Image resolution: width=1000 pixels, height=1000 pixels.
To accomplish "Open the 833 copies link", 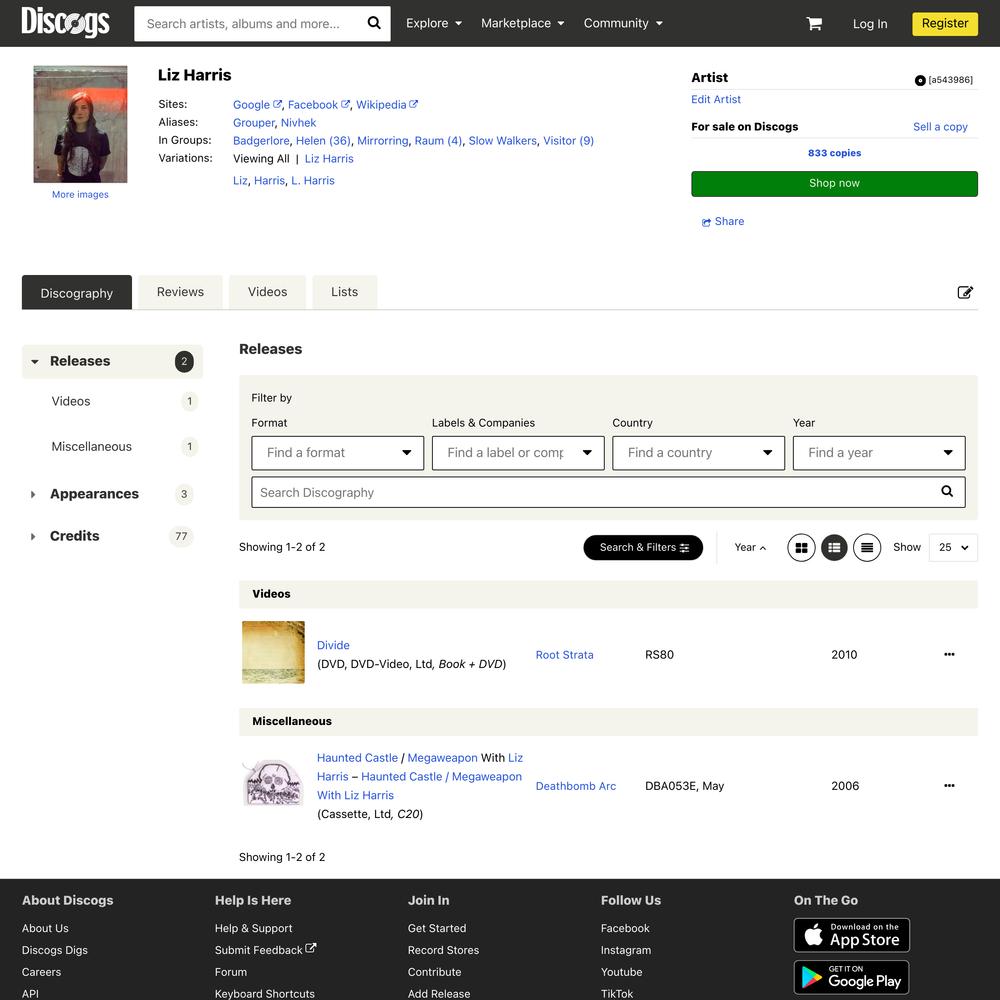I will click(834, 153).
